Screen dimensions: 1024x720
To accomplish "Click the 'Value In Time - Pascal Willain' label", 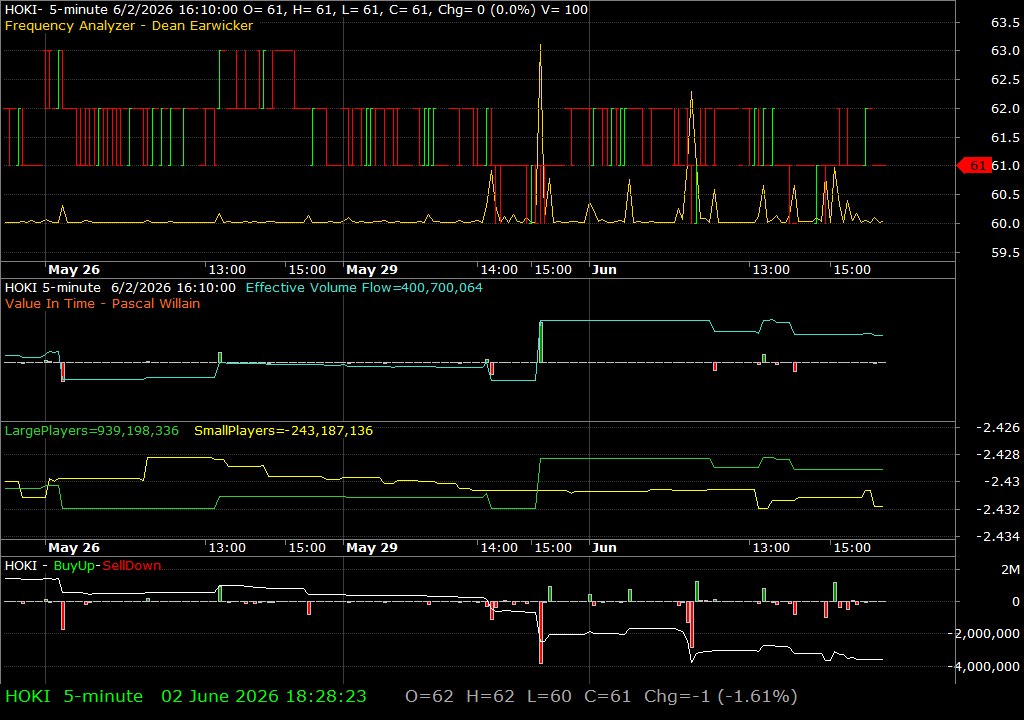I will click(x=103, y=303).
